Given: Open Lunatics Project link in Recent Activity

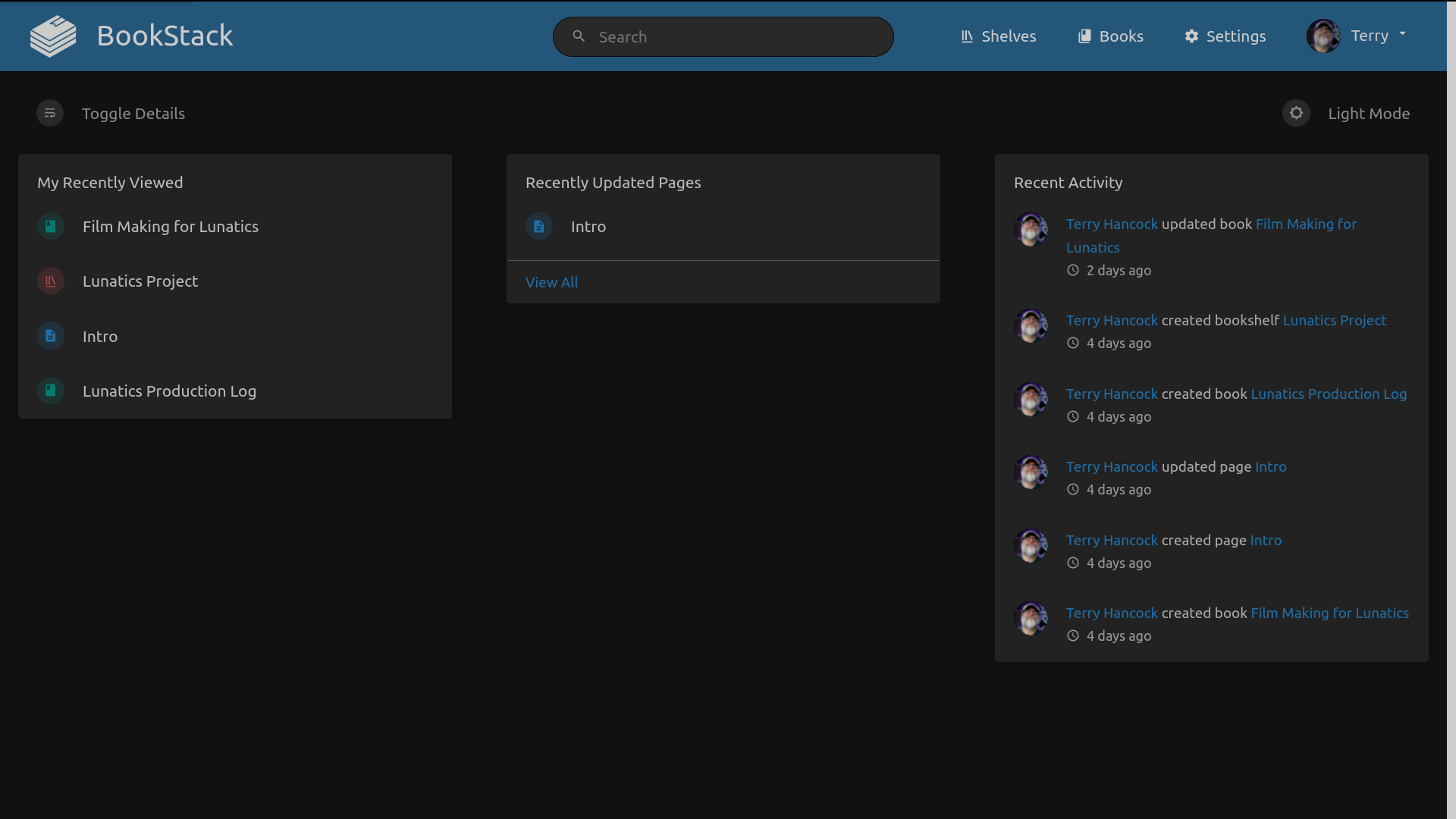Looking at the screenshot, I should click(x=1334, y=320).
